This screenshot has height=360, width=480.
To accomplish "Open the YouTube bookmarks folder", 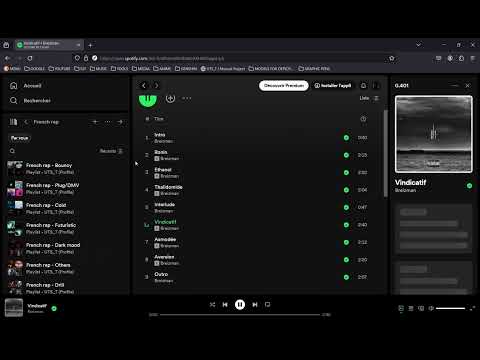I will coord(59,69).
